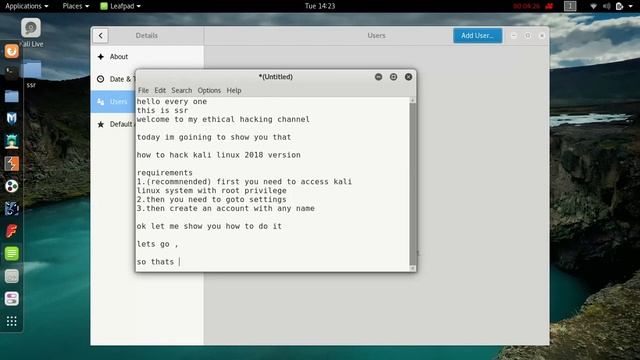Minimize the Leafpad Untitled window

point(378,77)
